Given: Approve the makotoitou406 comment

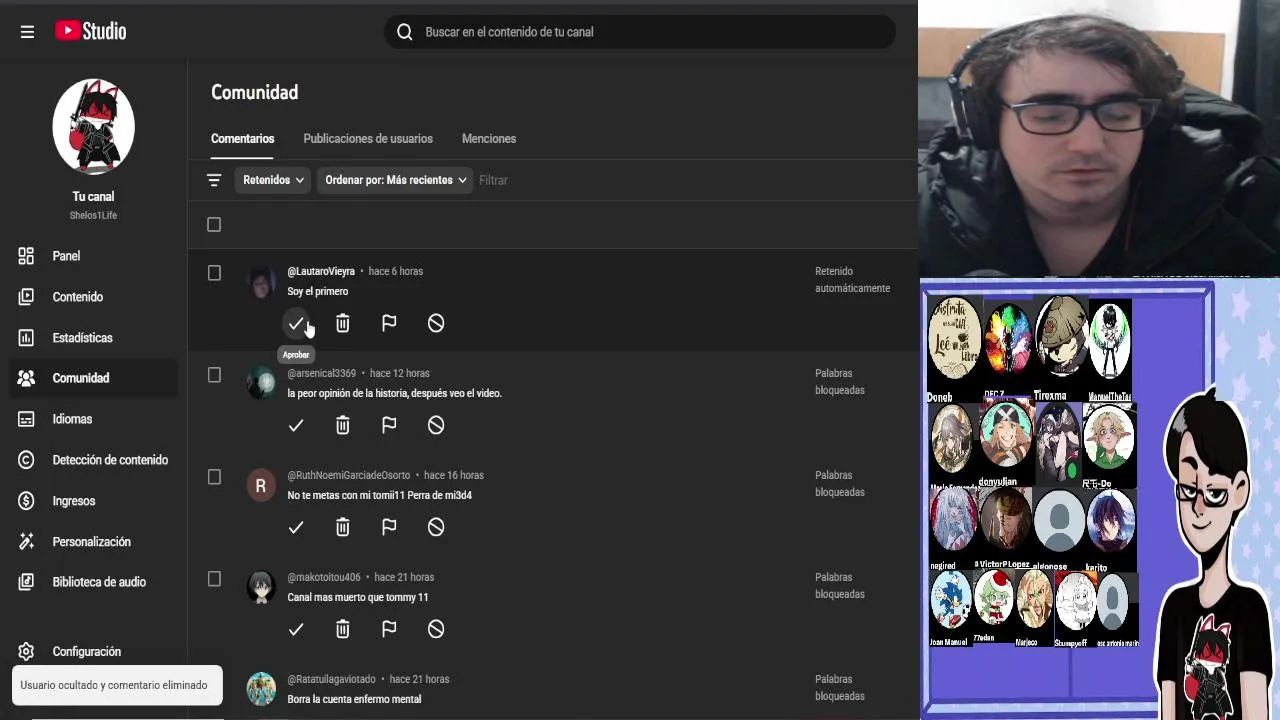Looking at the screenshot, I should click(296, 629).
